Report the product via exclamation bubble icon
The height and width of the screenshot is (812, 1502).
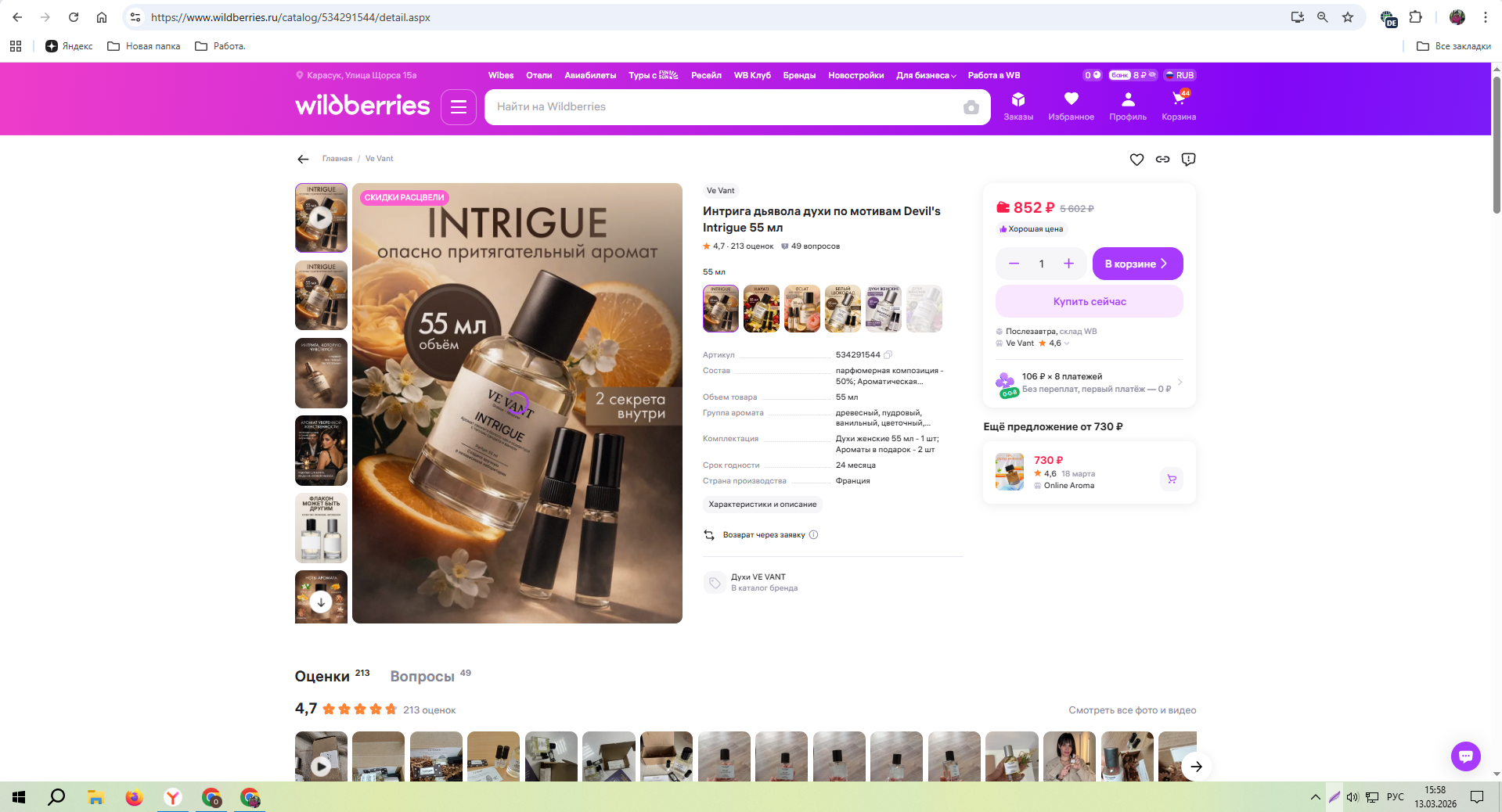click(x=1188, y=160)
